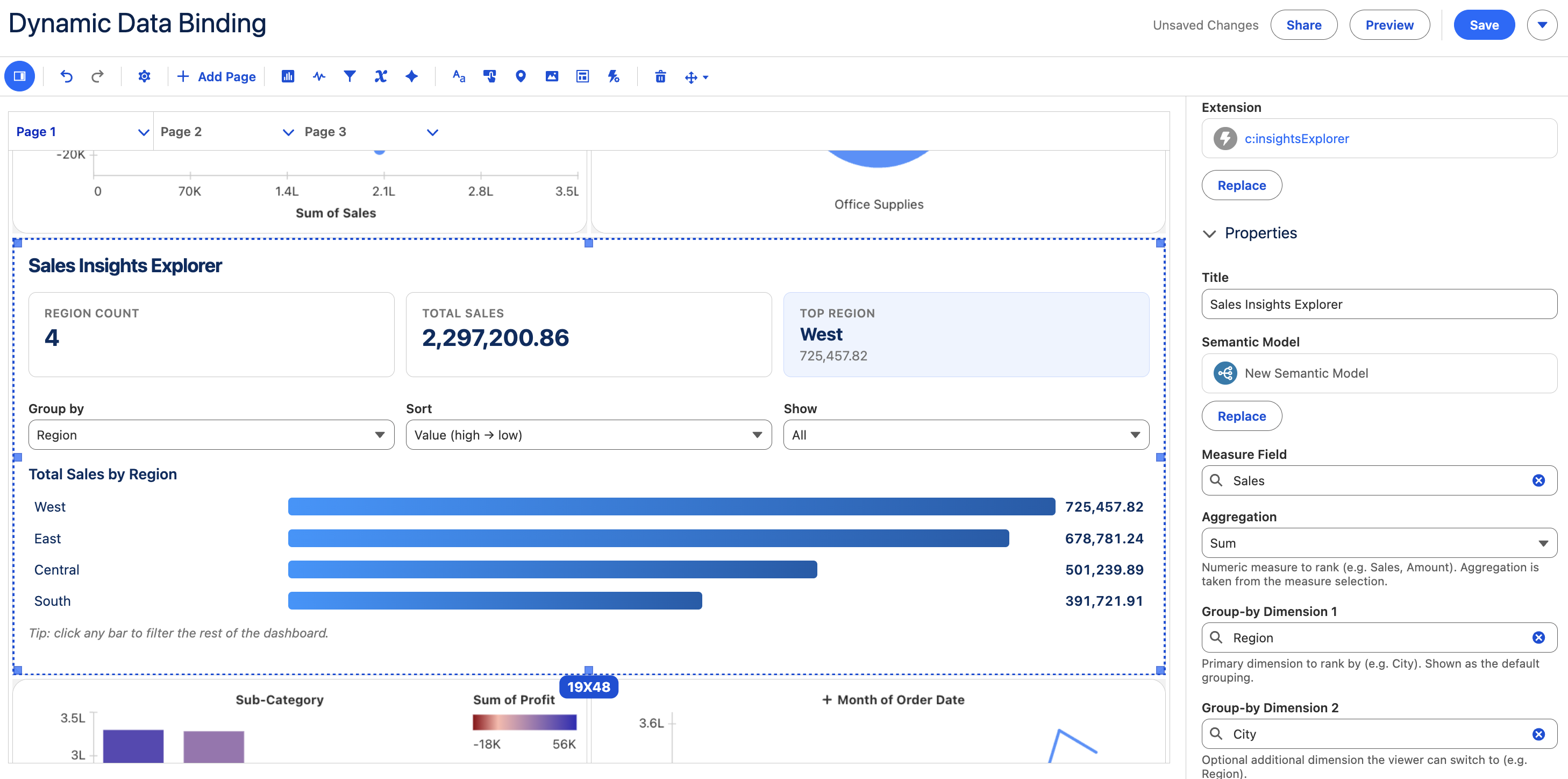Open the Group by Region dropdown
Viewport: 1568px width, 779px height.
pyautogui.click(x=211, y=435)
